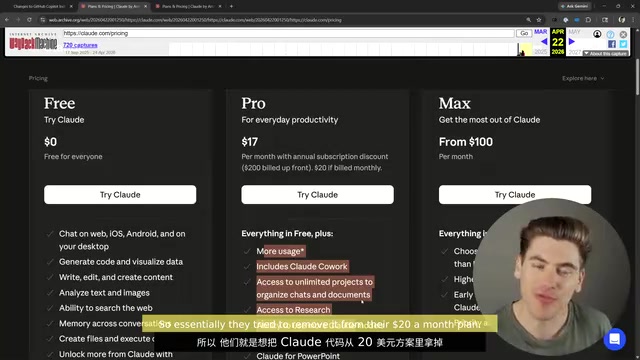This screenshot has width=640, height=360.
Task: Click 'Generate code and visualize data' text
Action: tap(121, 262)
